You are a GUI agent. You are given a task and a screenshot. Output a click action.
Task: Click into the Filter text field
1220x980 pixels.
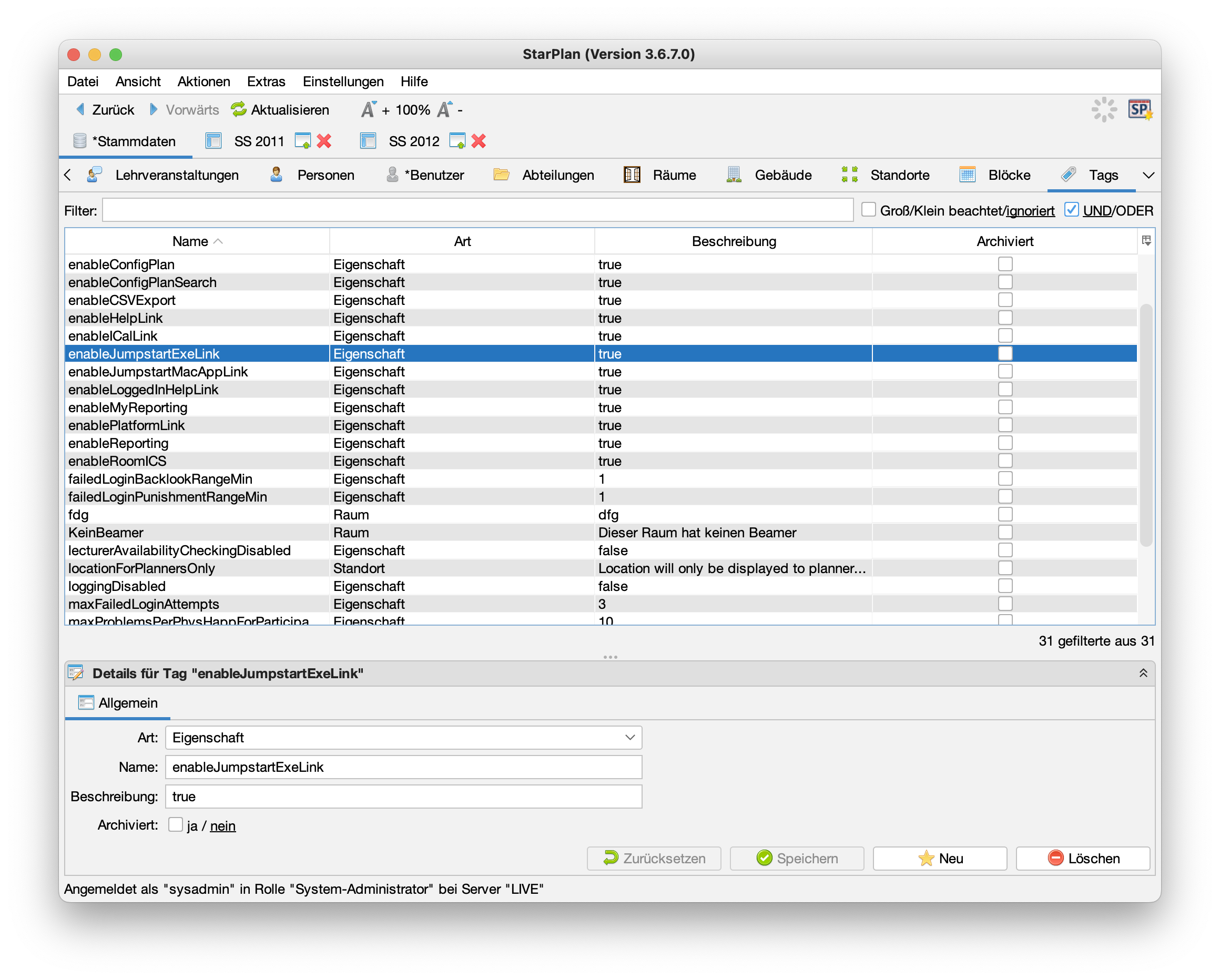pyautogui.click(x=477, y=210)
